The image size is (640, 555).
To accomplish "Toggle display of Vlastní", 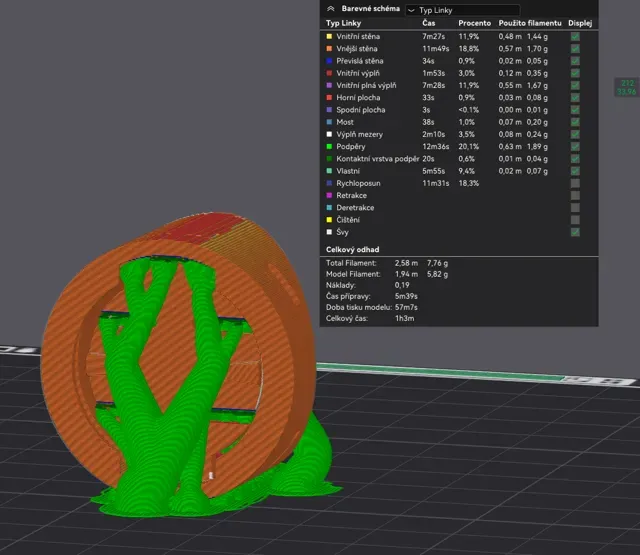I will pos(575,171).
